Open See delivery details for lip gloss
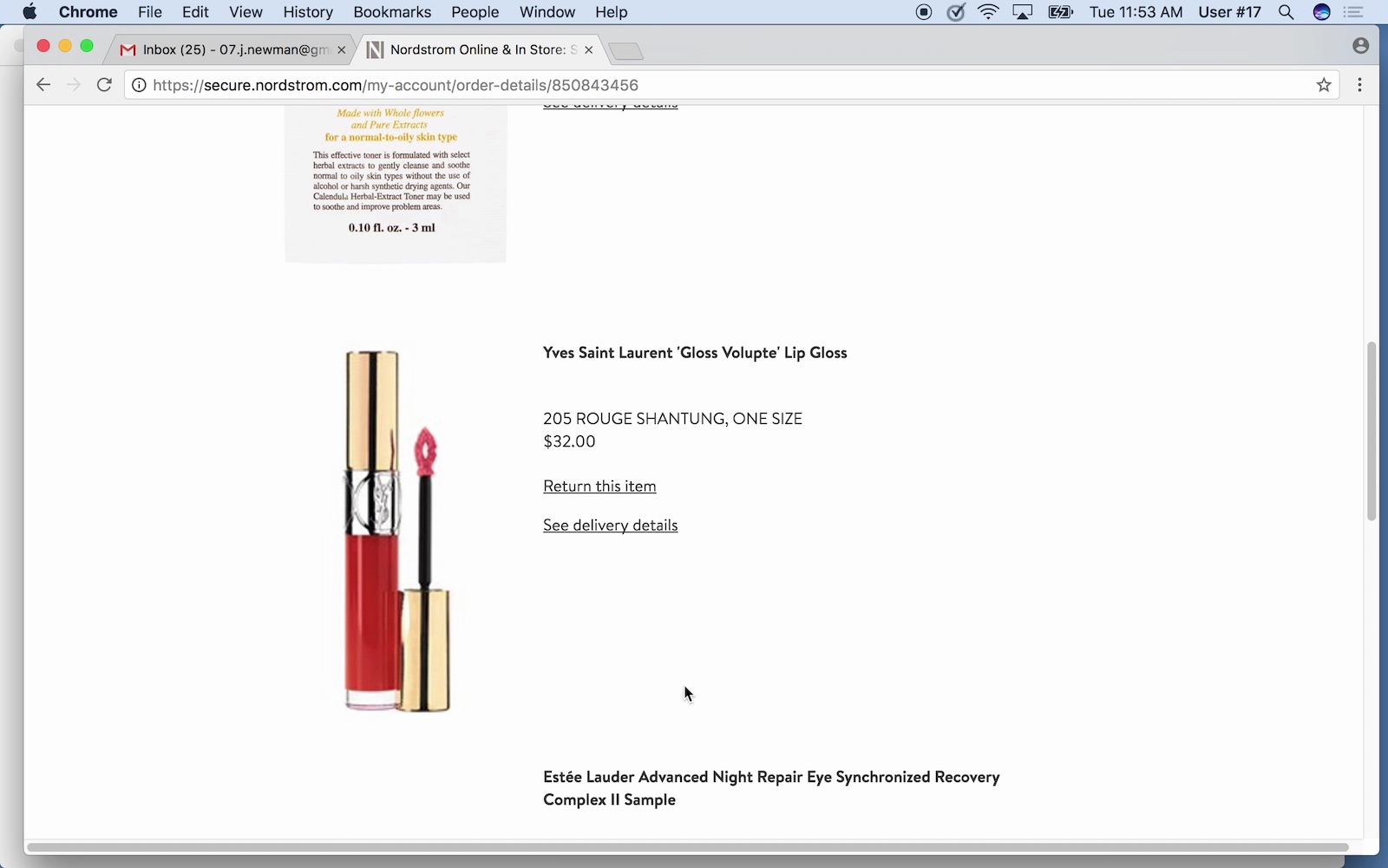 [x=610, y=525]
